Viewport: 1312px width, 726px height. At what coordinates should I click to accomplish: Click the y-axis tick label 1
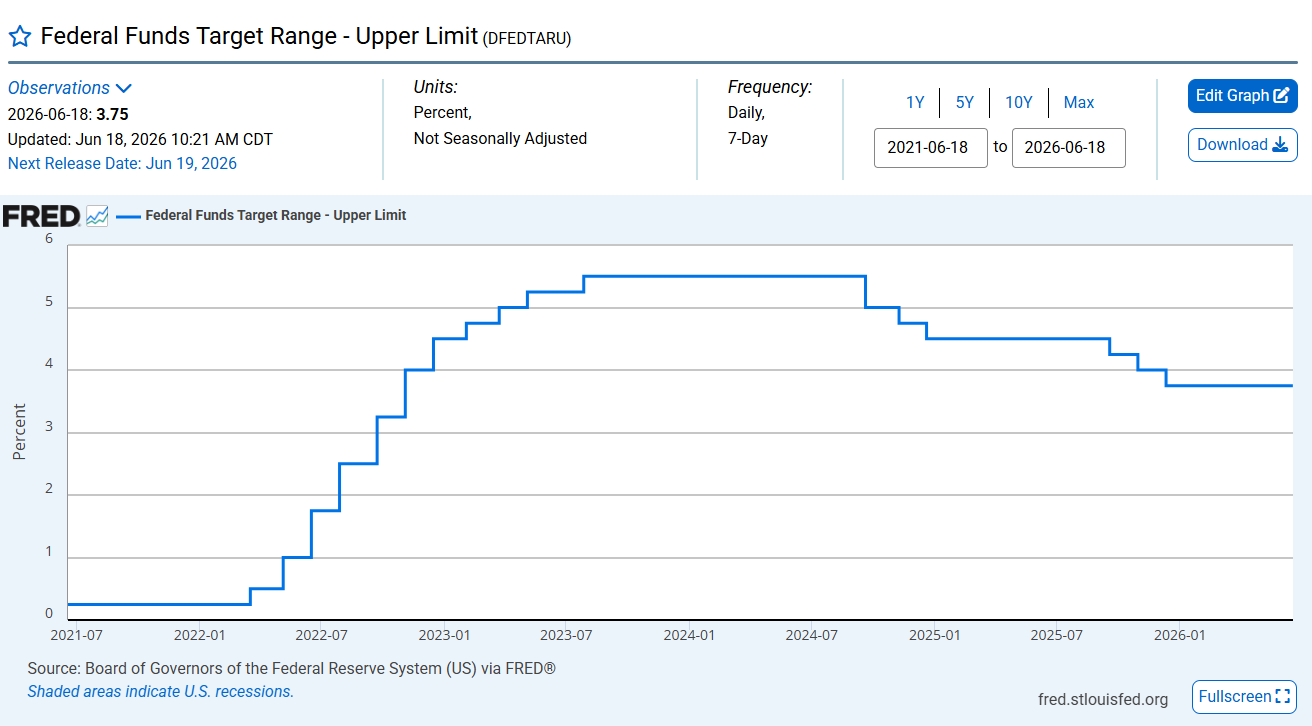tap(48, 552)
